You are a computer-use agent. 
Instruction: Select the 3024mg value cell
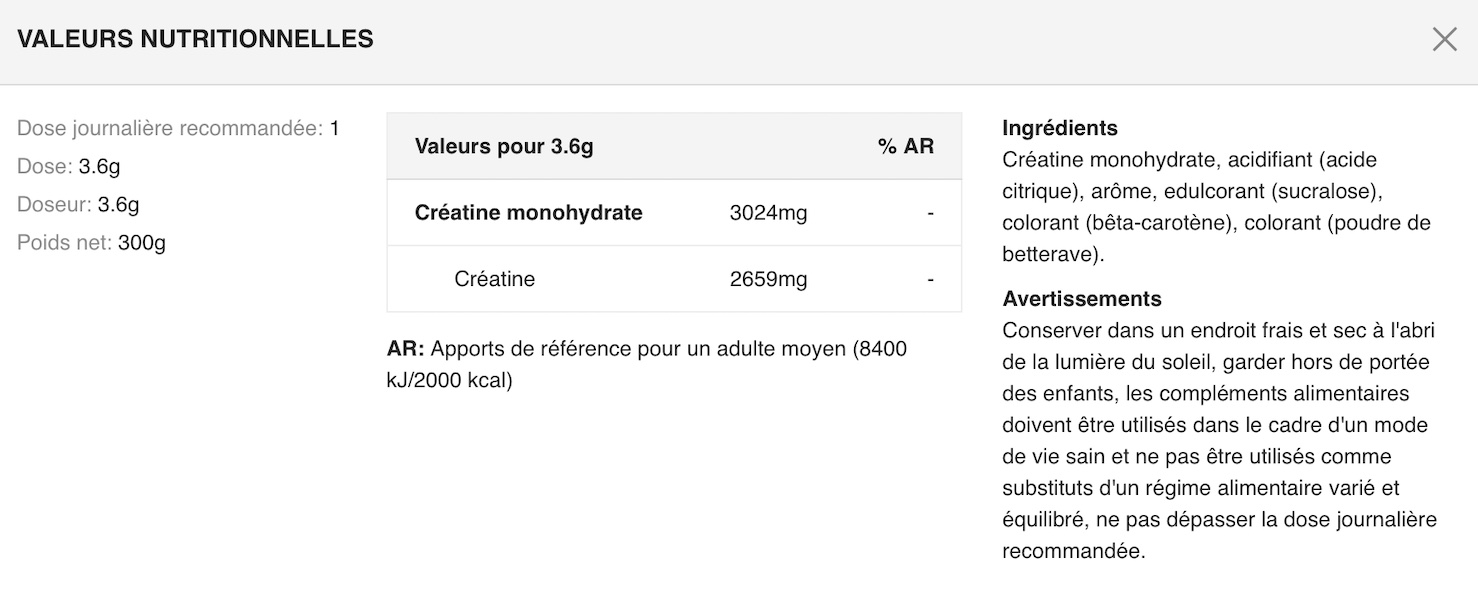pos(767,212)
